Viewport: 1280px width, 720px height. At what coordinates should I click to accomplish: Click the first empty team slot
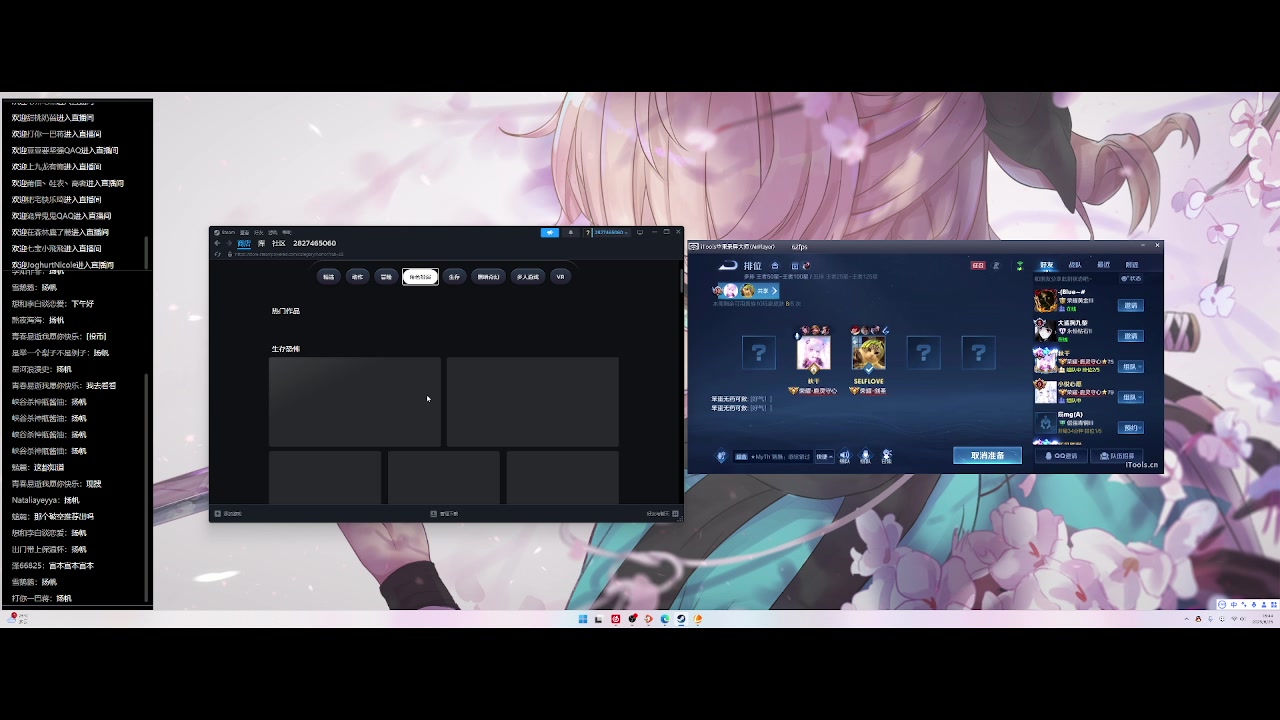758,352
